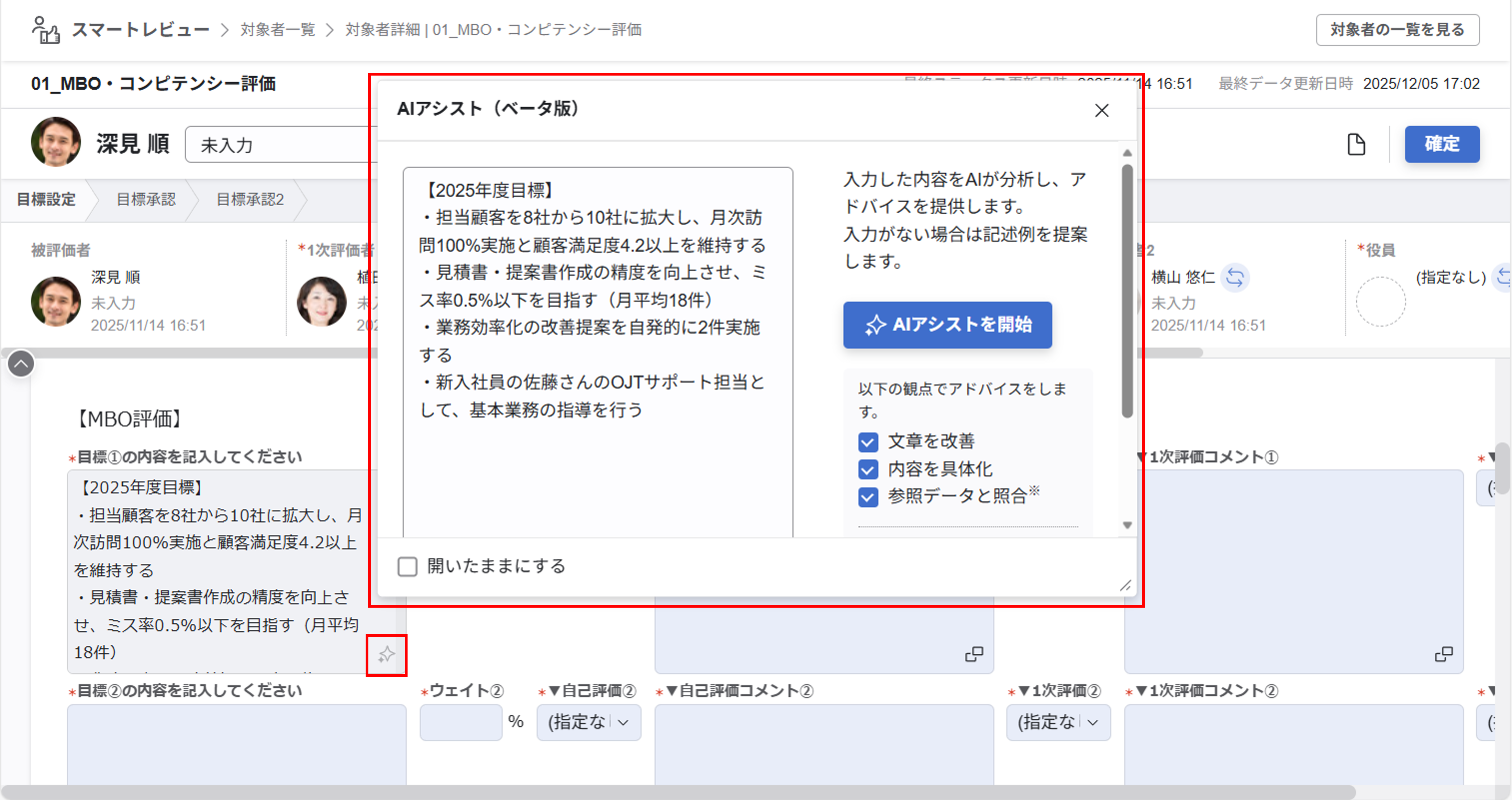
Task: Collapse the header using the circular chevron icon
Action: coord(21,363)
